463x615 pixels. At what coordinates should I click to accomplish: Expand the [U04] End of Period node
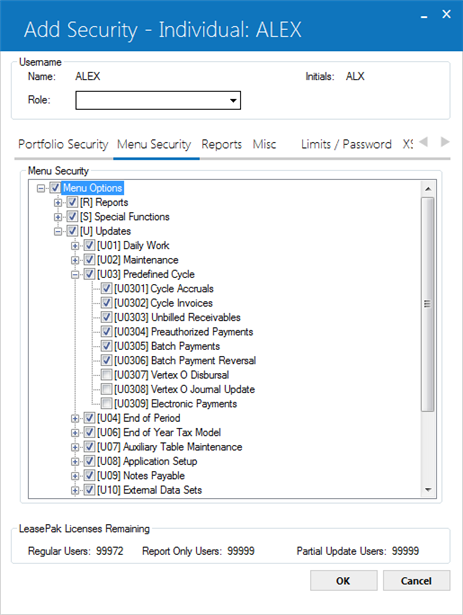(x=75, y=418)
